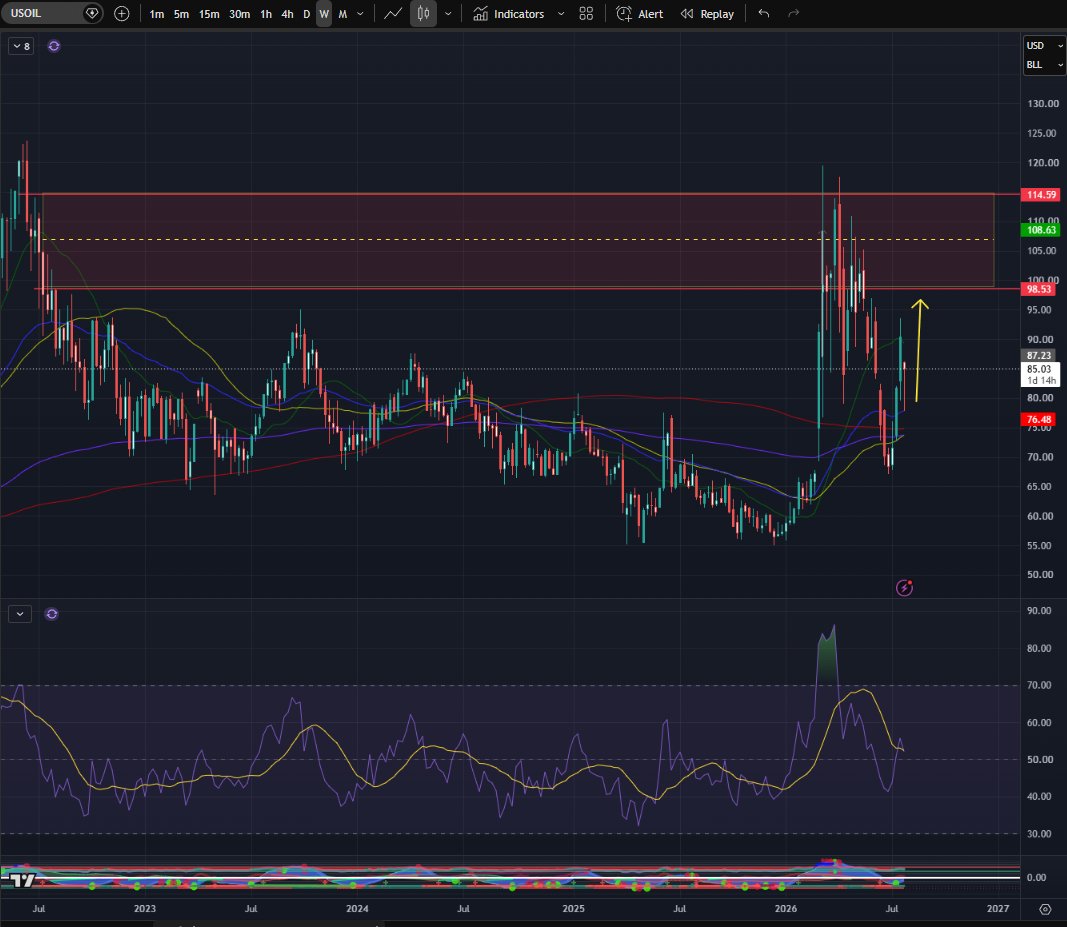Screen dimensions: 1067x927
Task: Click the 2026 label on time axis
Action: click(x=785, y=909)
